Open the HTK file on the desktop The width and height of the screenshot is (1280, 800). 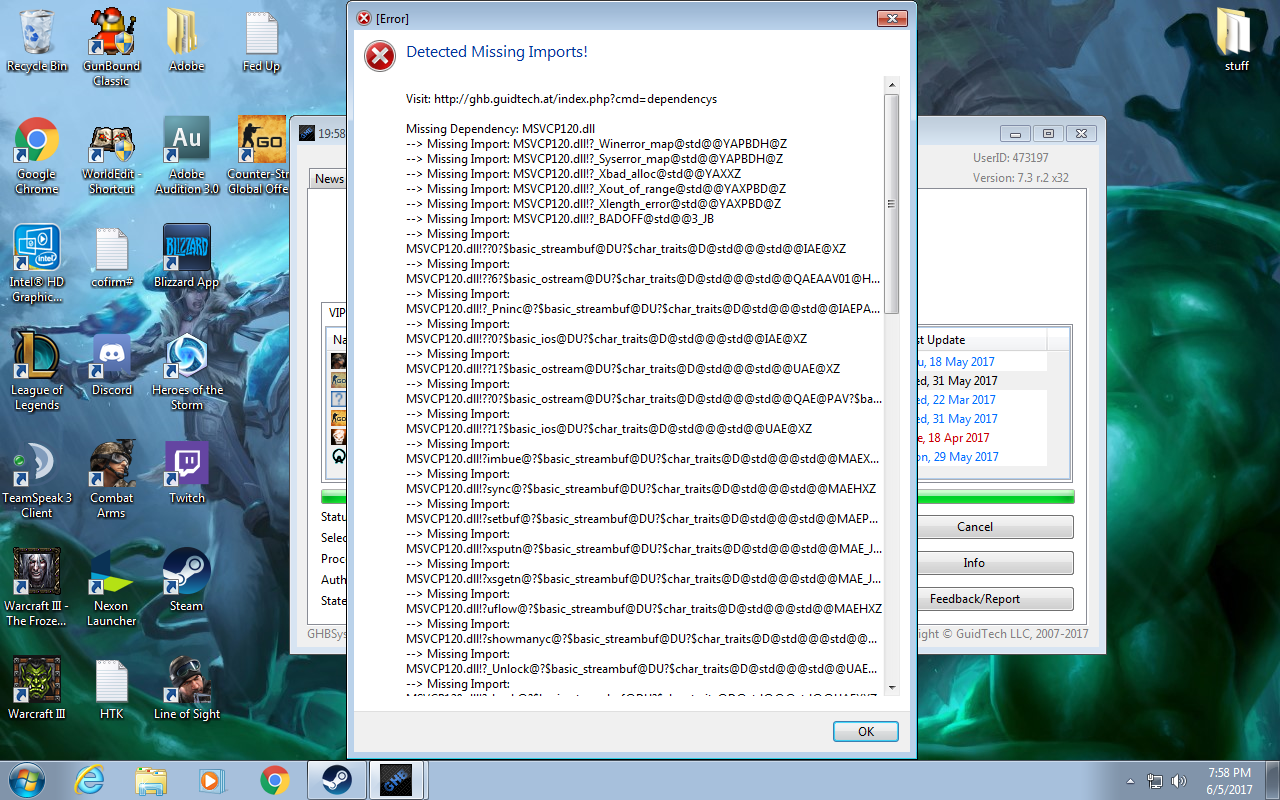112,690
